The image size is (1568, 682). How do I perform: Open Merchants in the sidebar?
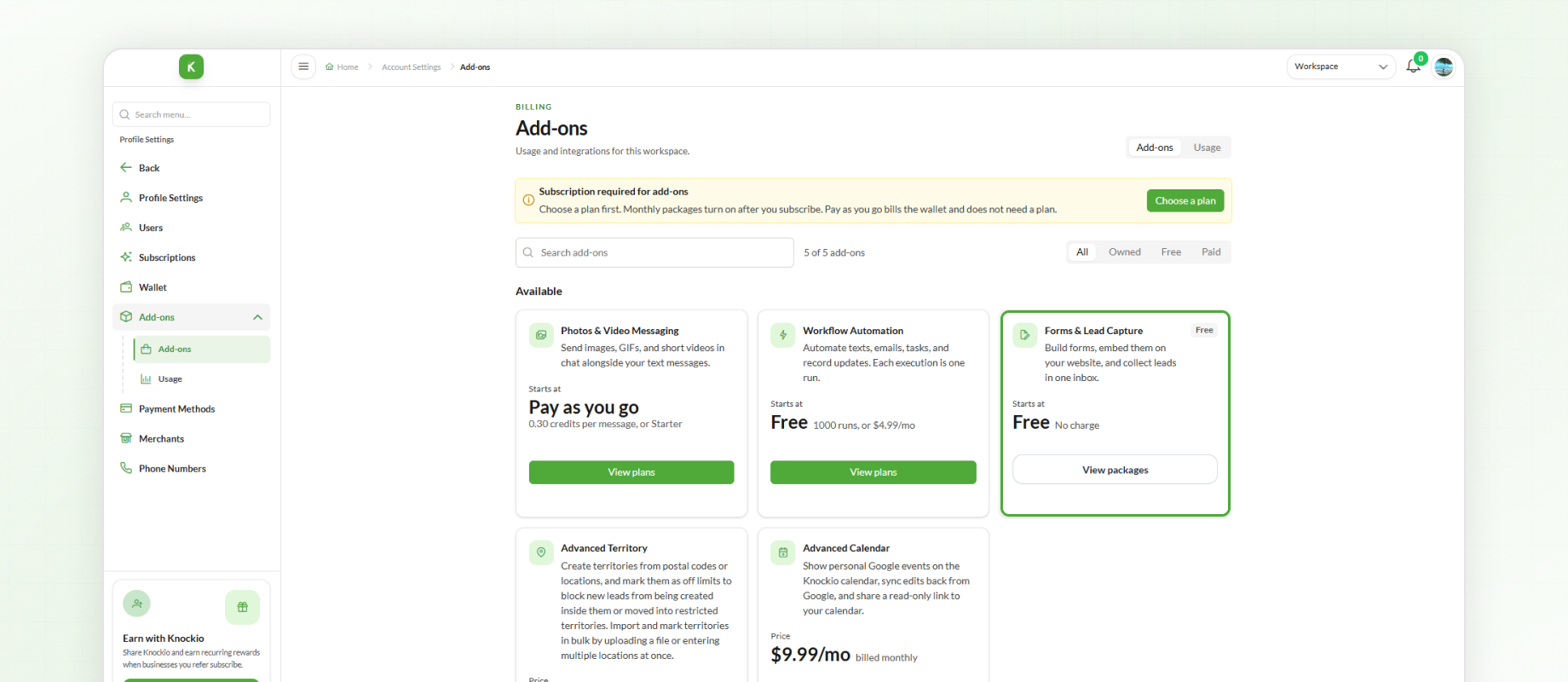point(192,438)
